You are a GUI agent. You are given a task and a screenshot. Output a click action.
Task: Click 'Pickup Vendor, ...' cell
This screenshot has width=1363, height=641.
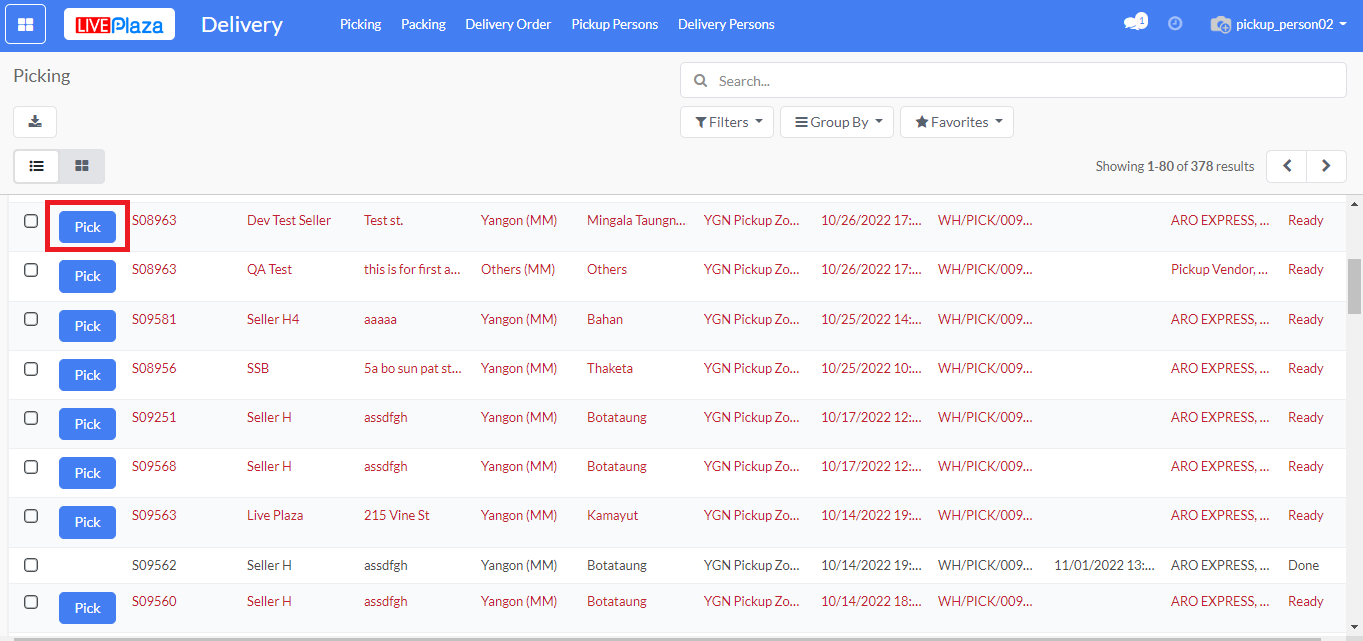coord(1220,269)
